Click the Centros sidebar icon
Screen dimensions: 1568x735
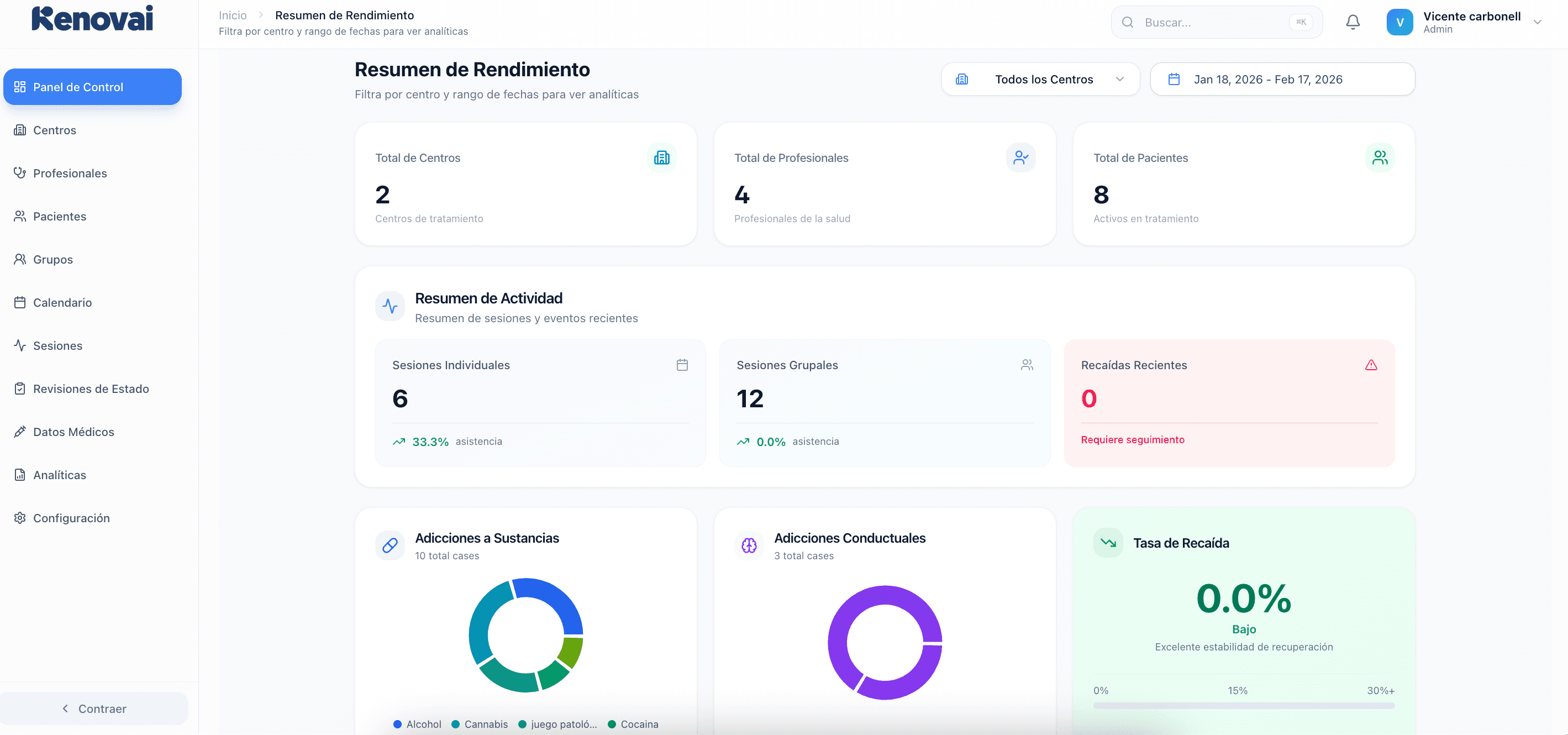coord(20,130)
